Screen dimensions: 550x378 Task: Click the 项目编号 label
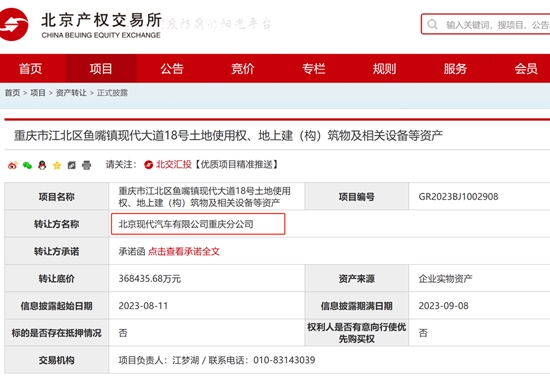[357, 196]
